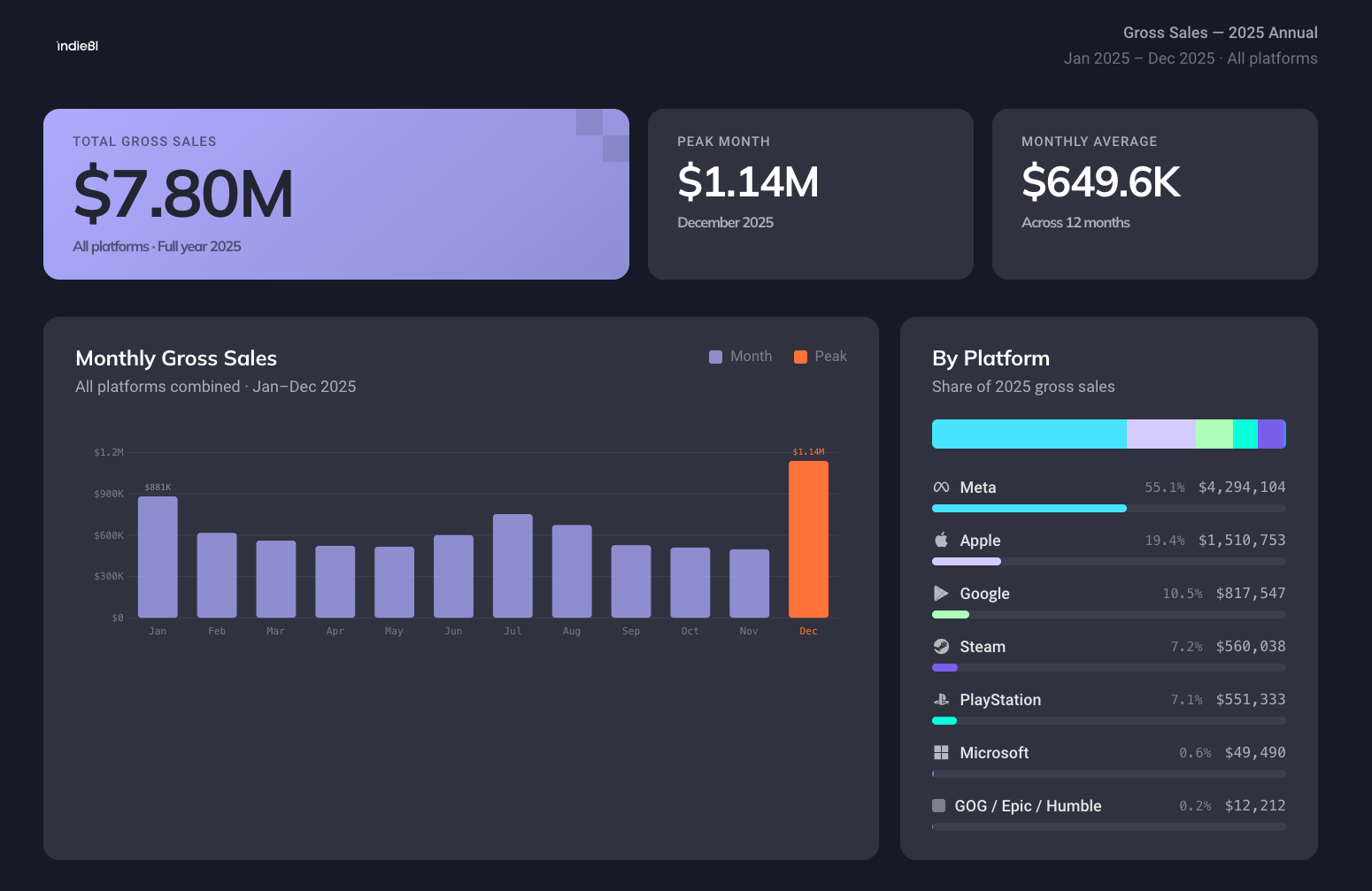Select the cyan Meta segment of stacked bar
This screenshot has height=891, width=1372.
click(1029, 434)
